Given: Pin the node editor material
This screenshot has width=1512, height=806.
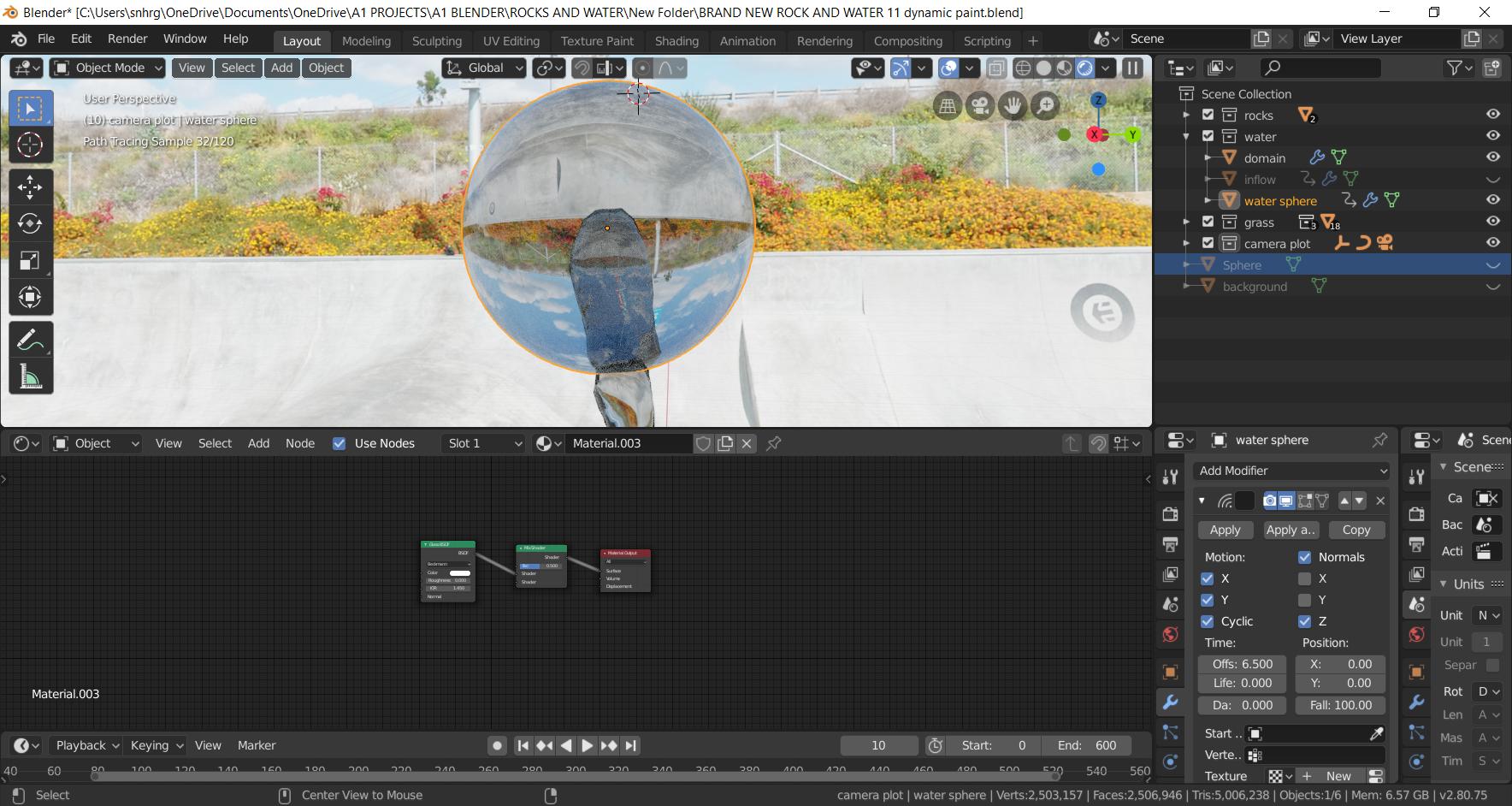Looking at the screenshot, I should point(774,443).
